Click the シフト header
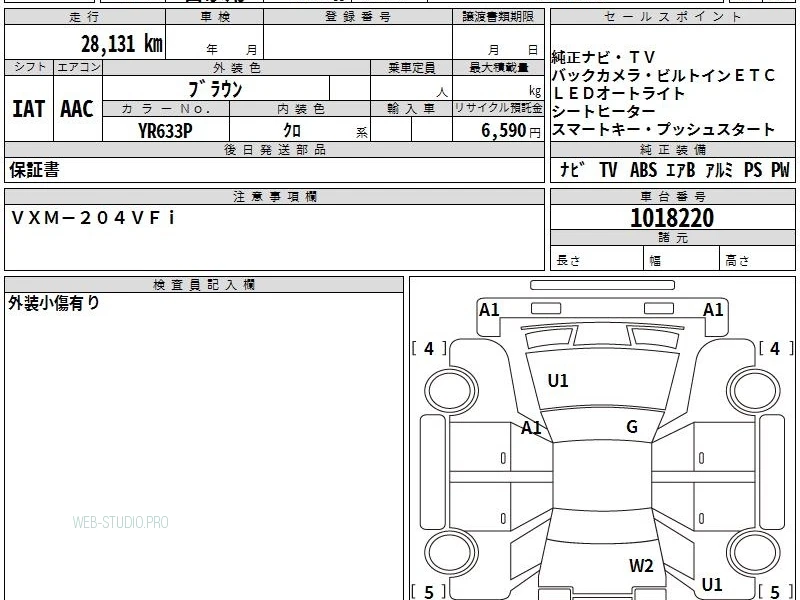800x600 pixels. [30, 67]
